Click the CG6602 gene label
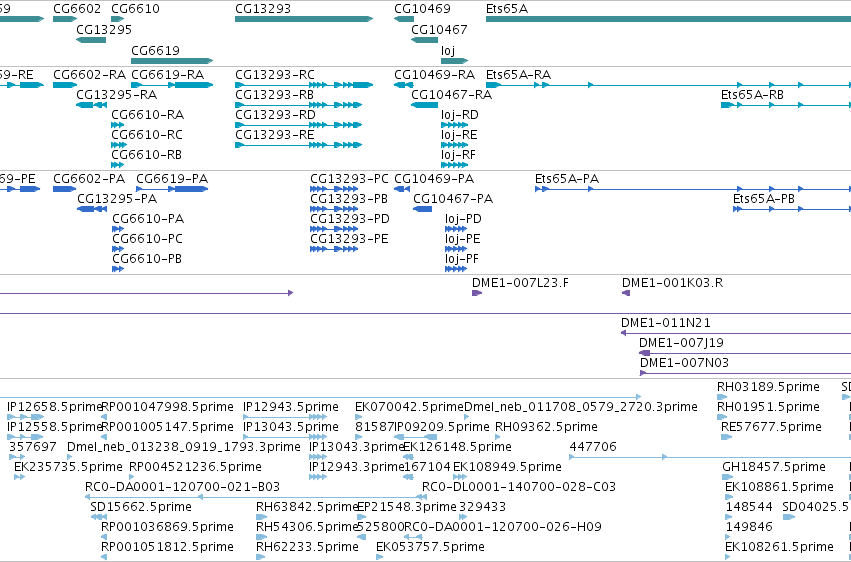 point(77,9)
